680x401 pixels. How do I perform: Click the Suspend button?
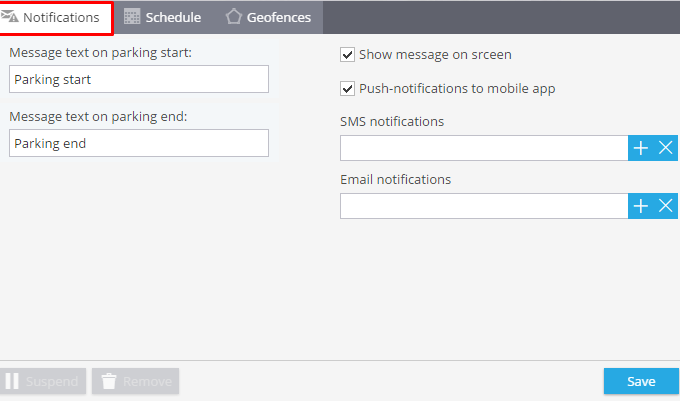pos(43,381)
